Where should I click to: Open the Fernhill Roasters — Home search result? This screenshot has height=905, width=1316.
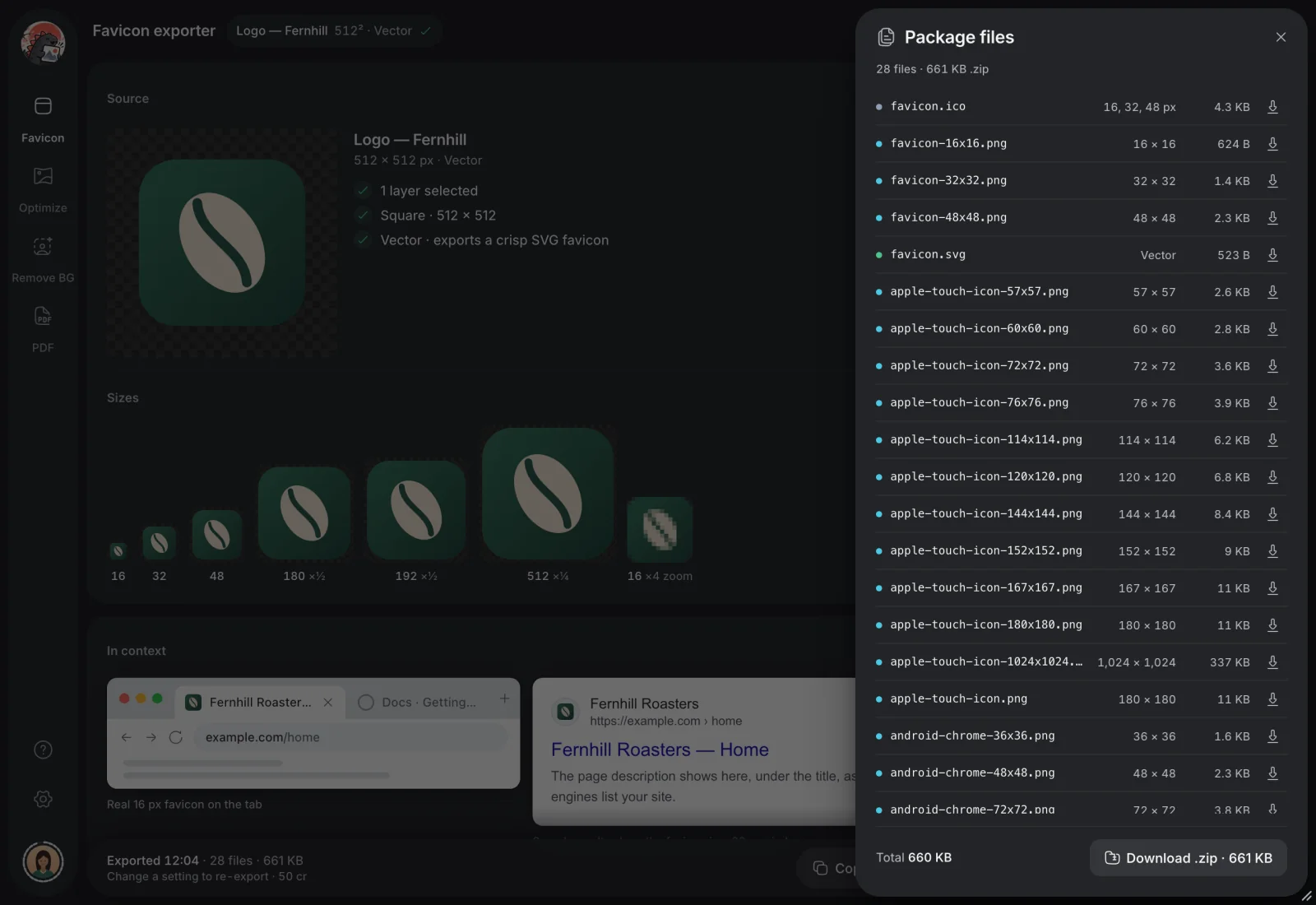pos(660,750)
